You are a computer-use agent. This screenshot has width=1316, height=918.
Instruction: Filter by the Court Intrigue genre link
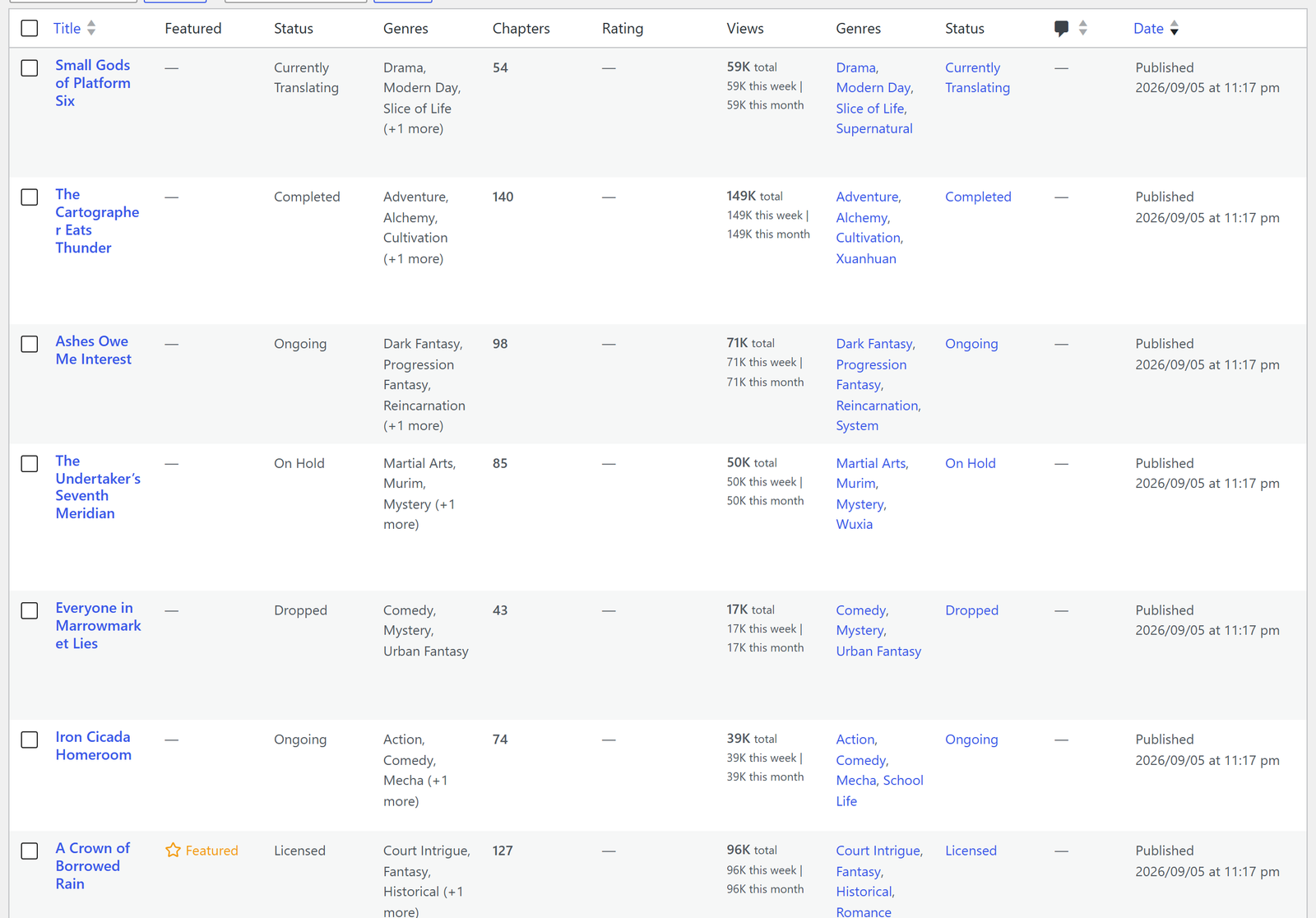tap(879, 851)
